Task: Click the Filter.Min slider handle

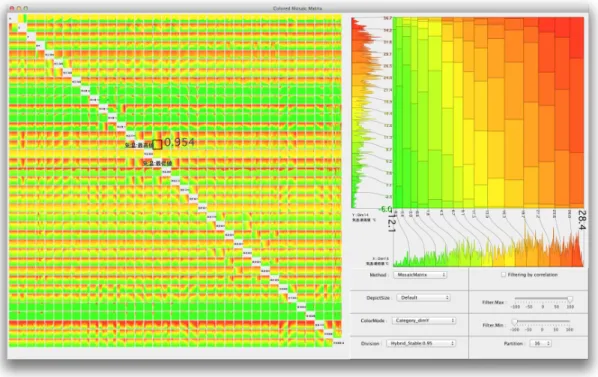Action: [514, 322]
